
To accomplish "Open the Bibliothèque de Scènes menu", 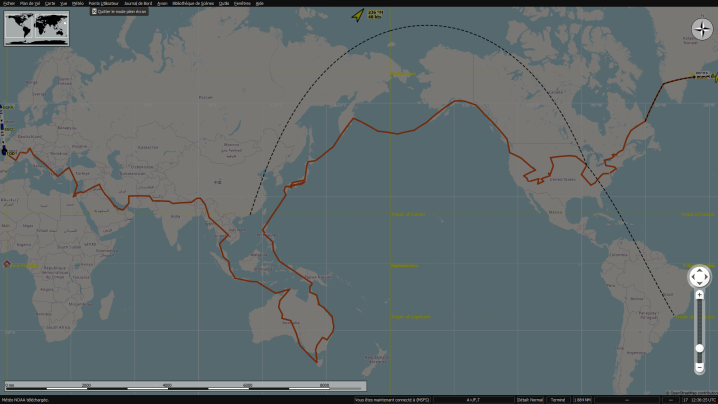I will pyautogui.click(x=193, y=3).
